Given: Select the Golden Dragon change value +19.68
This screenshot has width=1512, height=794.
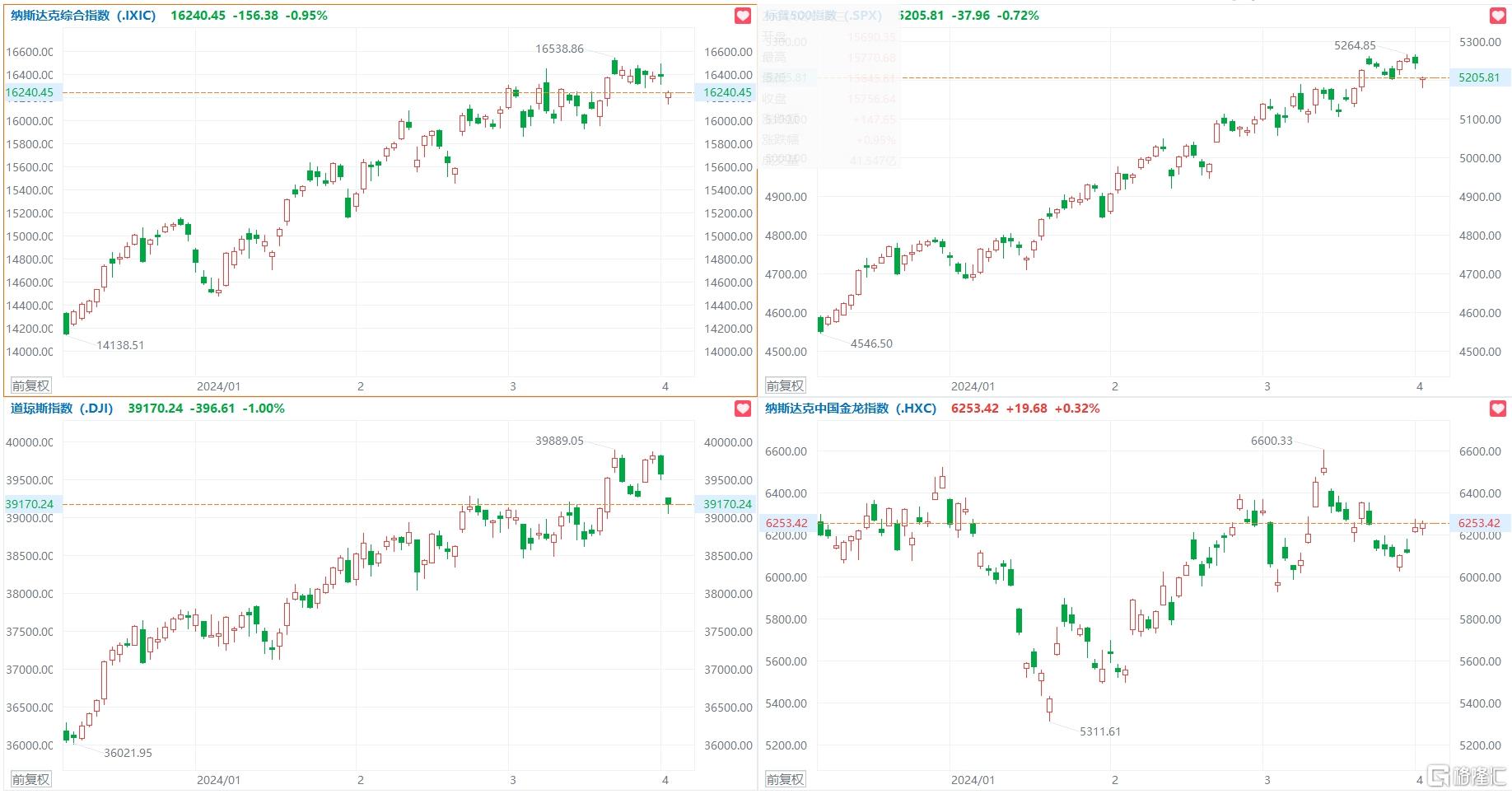Looking at the screenshot, I should (1026, 409).
